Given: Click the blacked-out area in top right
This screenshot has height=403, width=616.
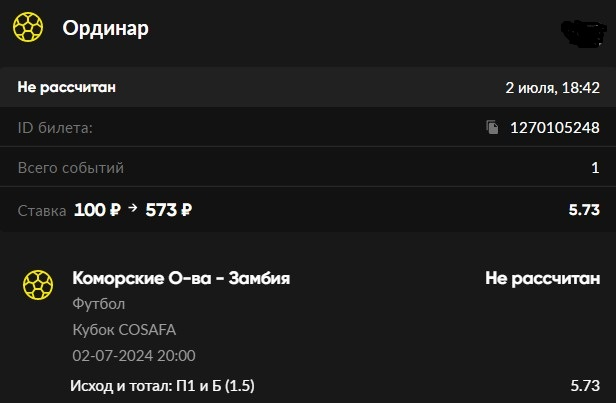Looking at the screenshot, I should (583, 32).
